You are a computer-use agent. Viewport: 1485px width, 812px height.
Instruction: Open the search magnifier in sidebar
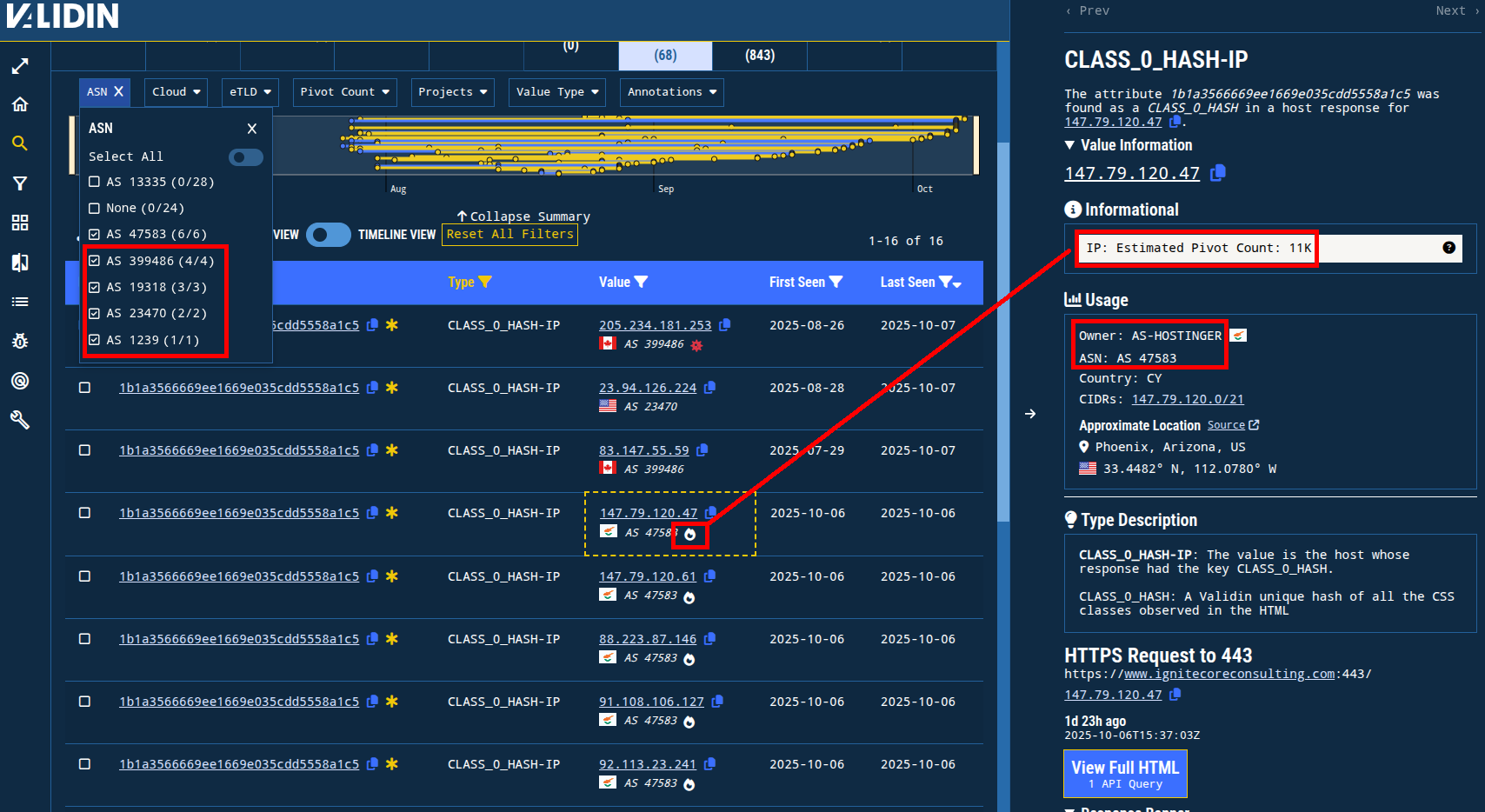point(20,143)
